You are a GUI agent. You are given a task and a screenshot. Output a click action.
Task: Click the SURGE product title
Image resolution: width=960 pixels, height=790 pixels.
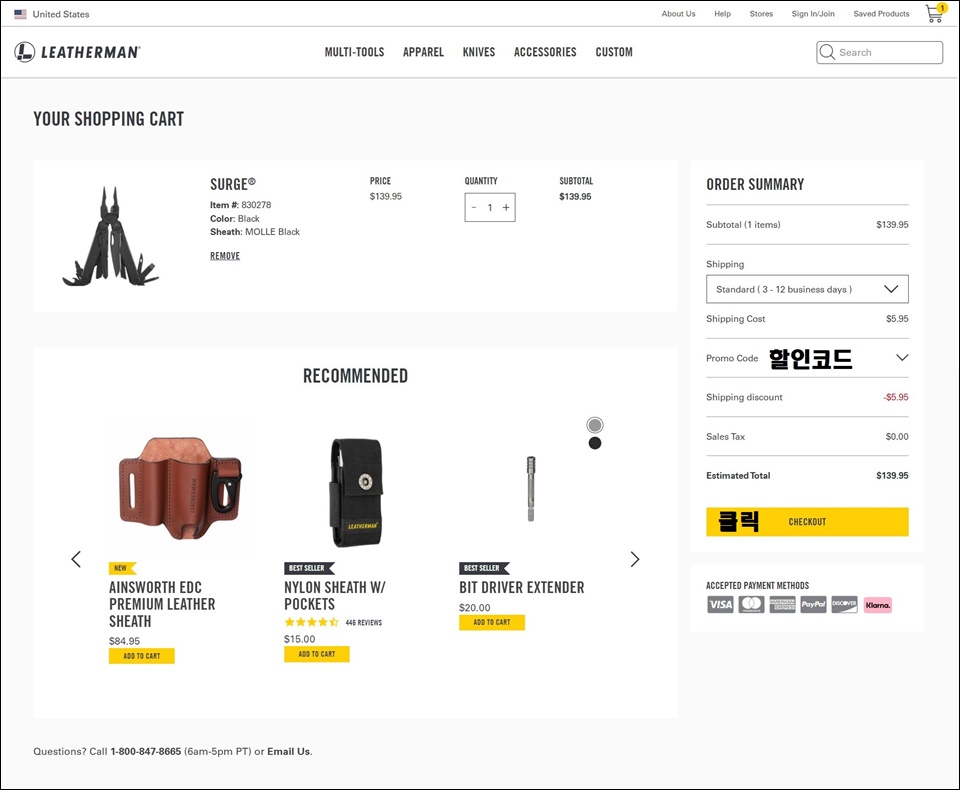233,184
